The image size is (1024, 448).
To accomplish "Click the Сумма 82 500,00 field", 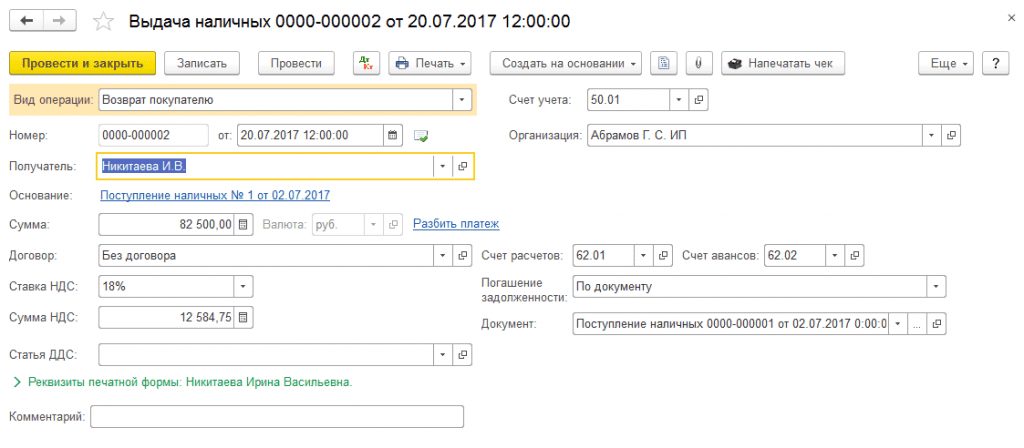I will tap(167, 224).
